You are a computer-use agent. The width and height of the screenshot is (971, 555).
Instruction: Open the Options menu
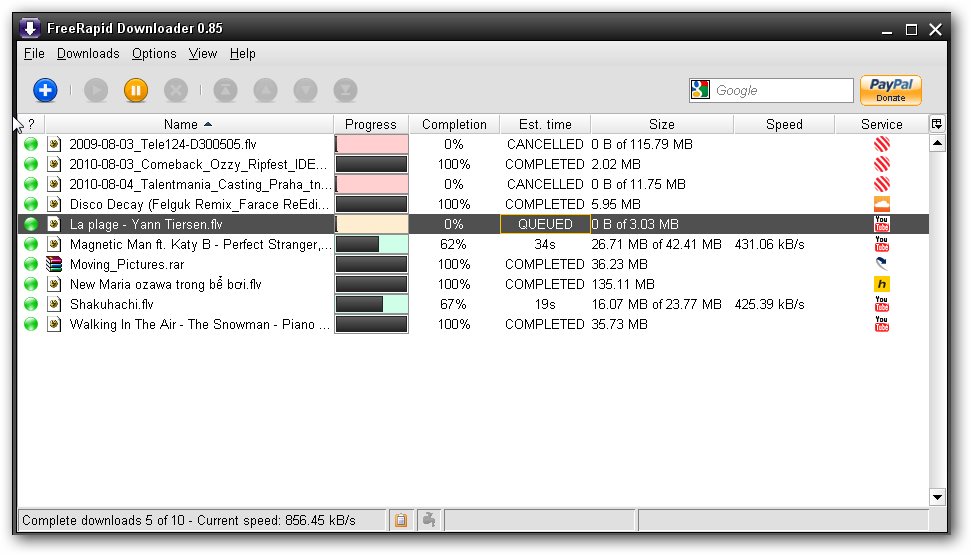[x=154, y=54]
